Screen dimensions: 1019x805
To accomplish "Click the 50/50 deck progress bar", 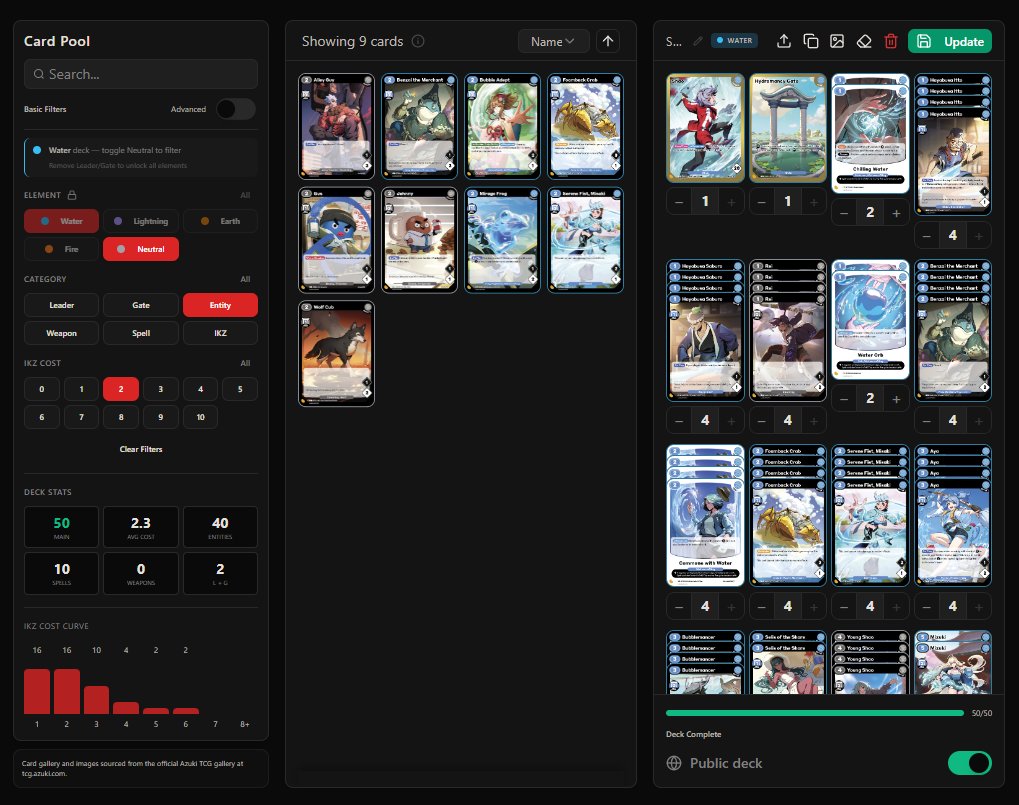I will pos(815,713).
